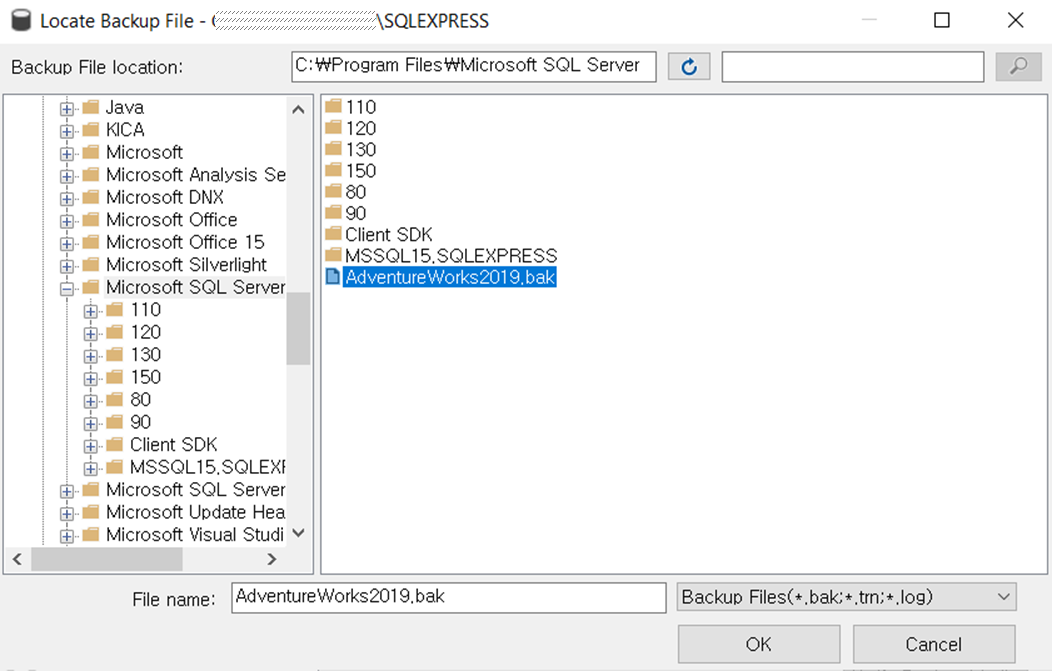1052x671 pixels.
Task: Expand the Client SDK tree node
Action: [91, 446]
